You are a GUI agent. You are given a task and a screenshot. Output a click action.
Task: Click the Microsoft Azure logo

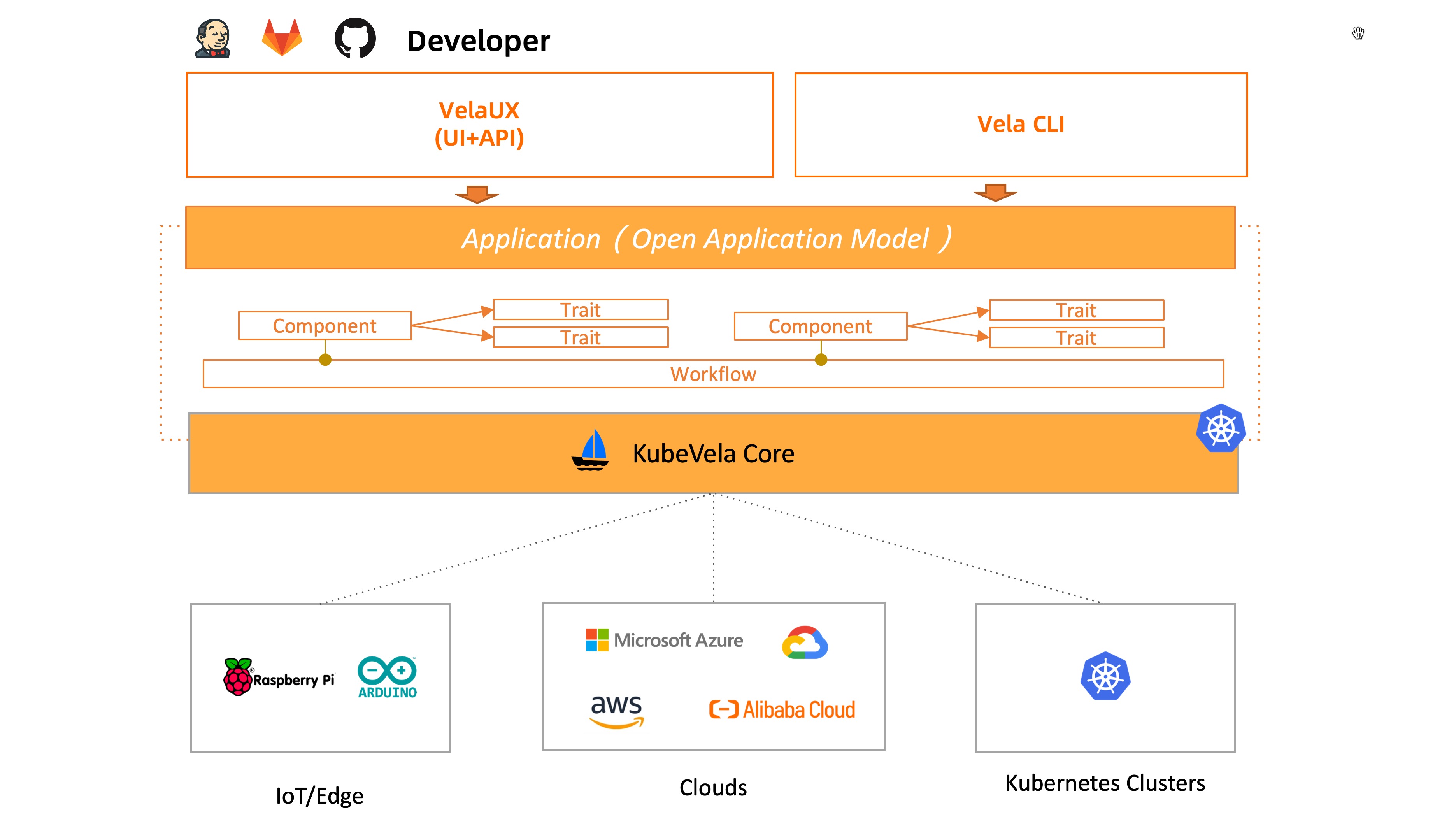[665, 640]
